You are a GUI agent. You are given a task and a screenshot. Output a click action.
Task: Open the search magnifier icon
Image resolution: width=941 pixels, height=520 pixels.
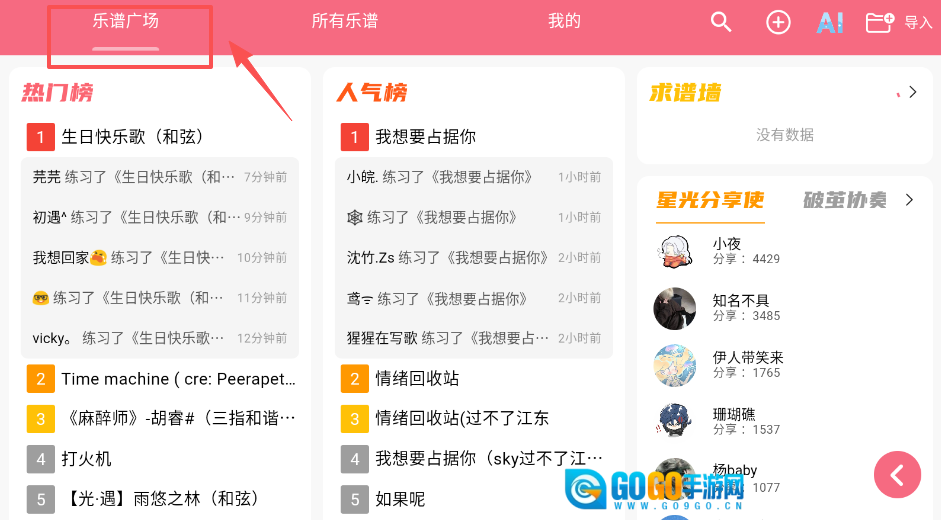721,22
